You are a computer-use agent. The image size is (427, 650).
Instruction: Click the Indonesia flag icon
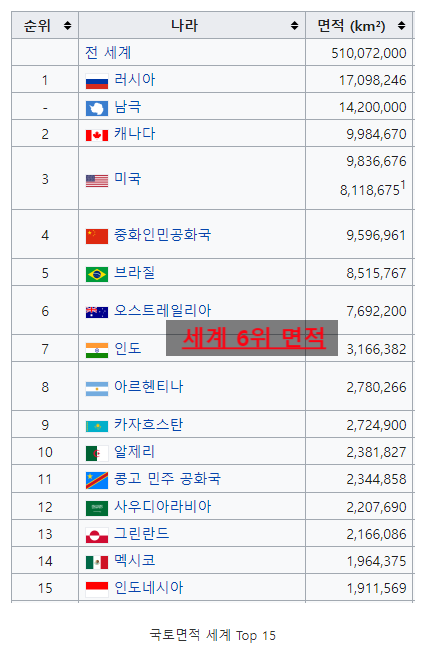97,589
